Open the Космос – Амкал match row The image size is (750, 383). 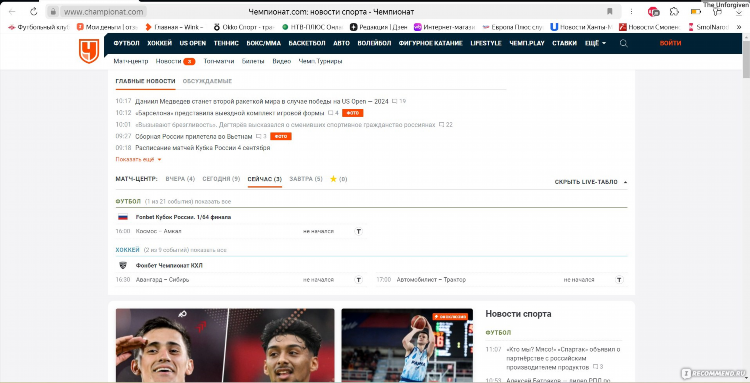click(241, 231)
